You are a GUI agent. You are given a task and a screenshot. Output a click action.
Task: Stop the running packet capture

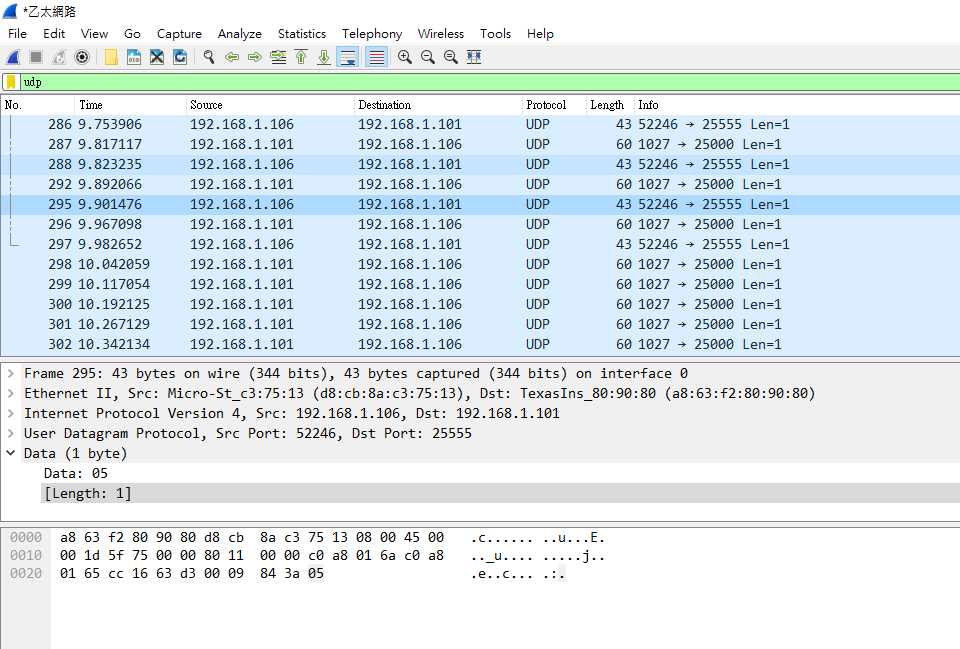point(36,57)
